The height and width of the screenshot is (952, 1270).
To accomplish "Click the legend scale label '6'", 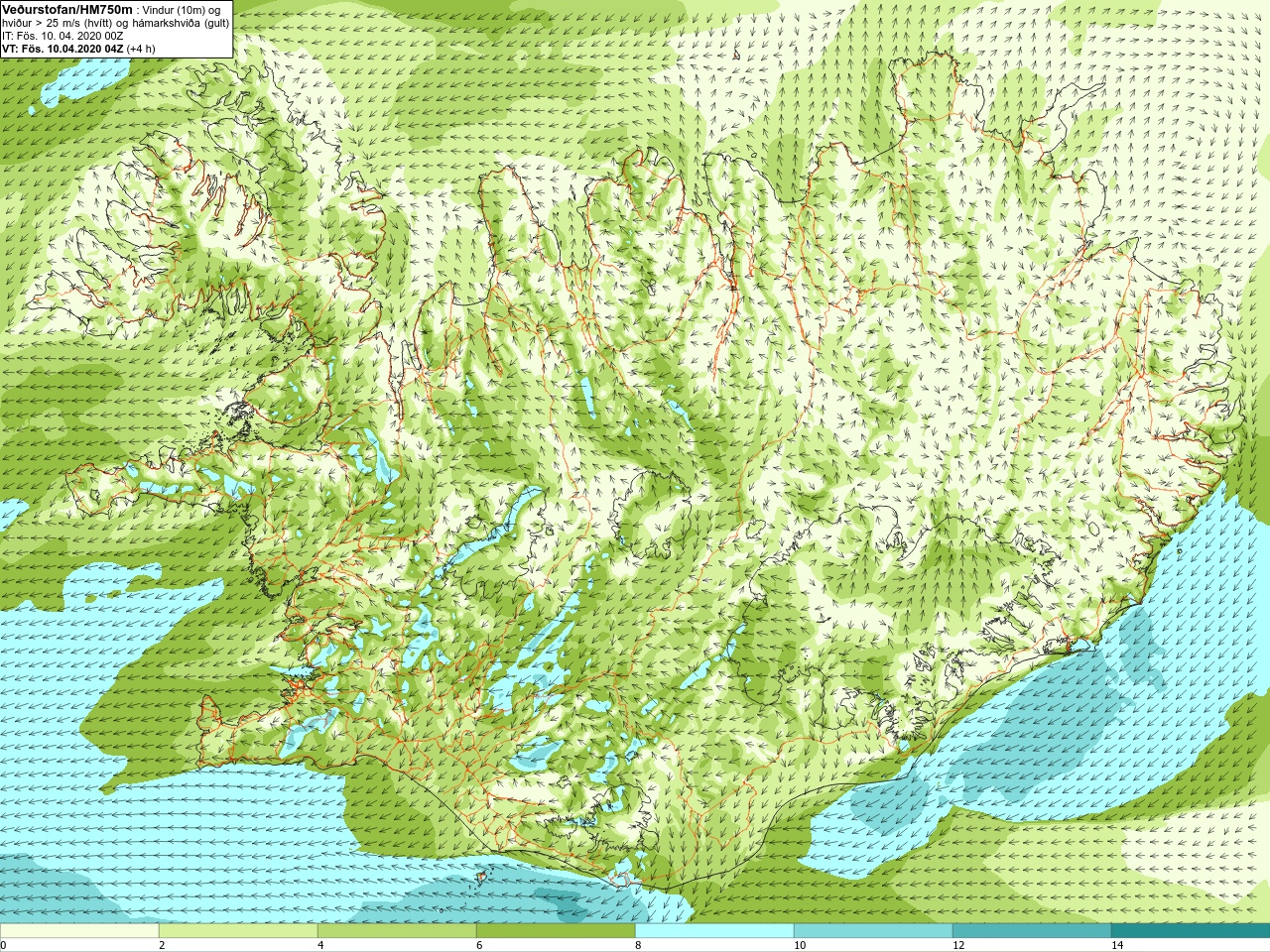I will pos(479,945).
